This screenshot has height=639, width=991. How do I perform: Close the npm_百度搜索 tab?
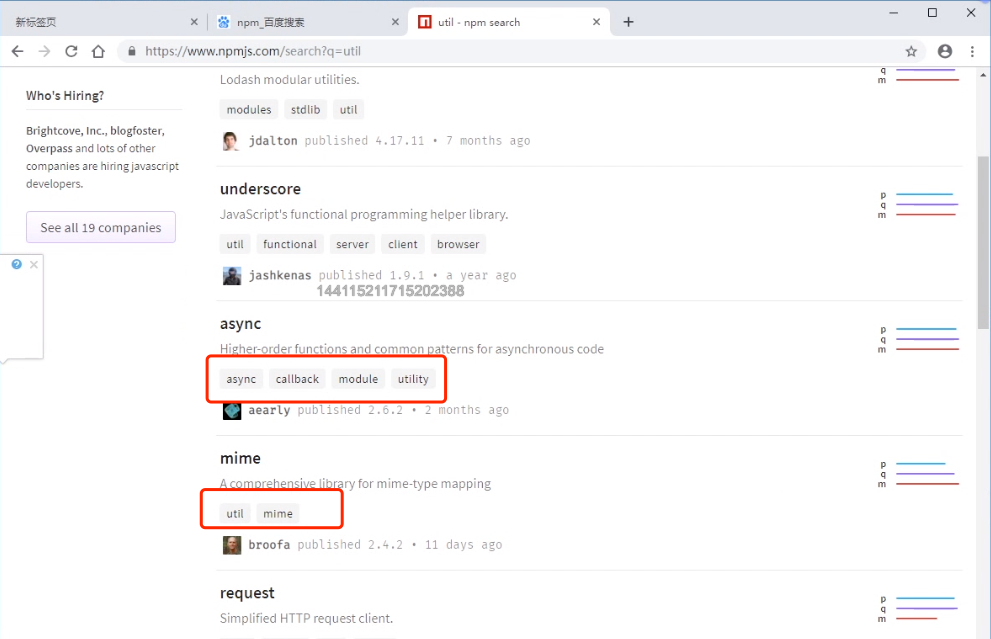(x=395, y=22)
